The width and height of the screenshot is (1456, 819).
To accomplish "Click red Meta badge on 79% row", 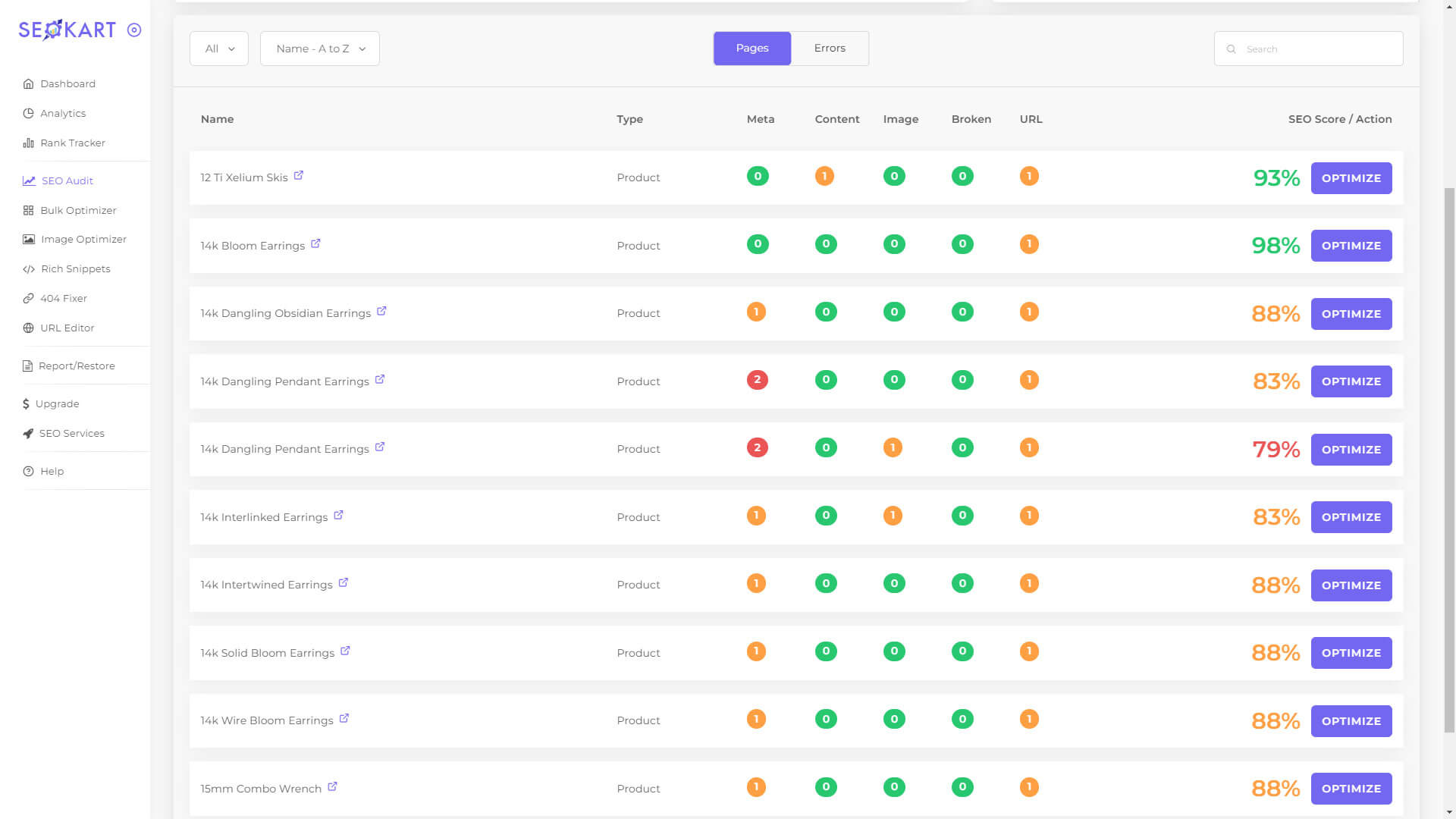I will (757, 447).
